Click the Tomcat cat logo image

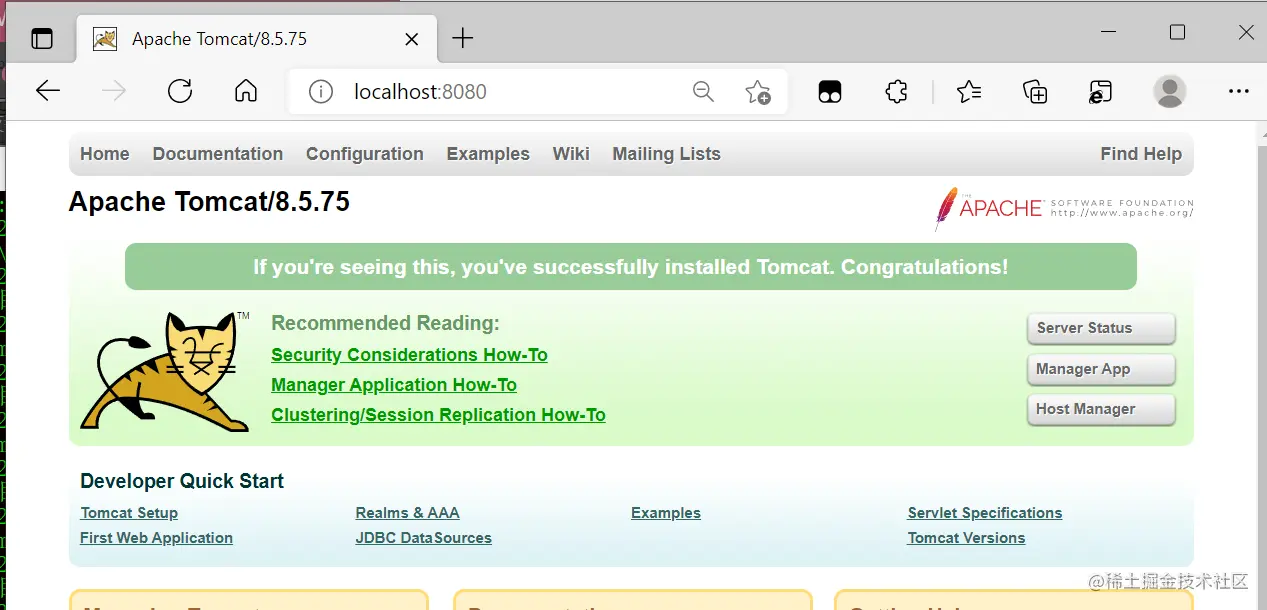(166, 371)
